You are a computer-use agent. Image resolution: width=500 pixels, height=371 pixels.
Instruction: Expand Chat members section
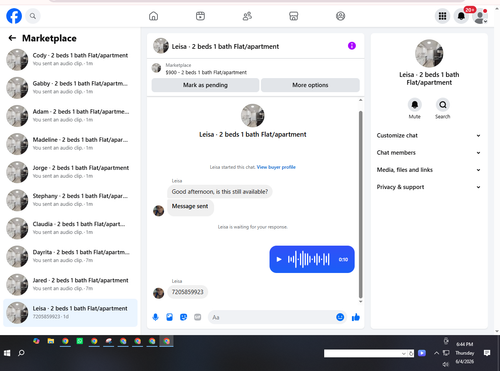point(429,153)
